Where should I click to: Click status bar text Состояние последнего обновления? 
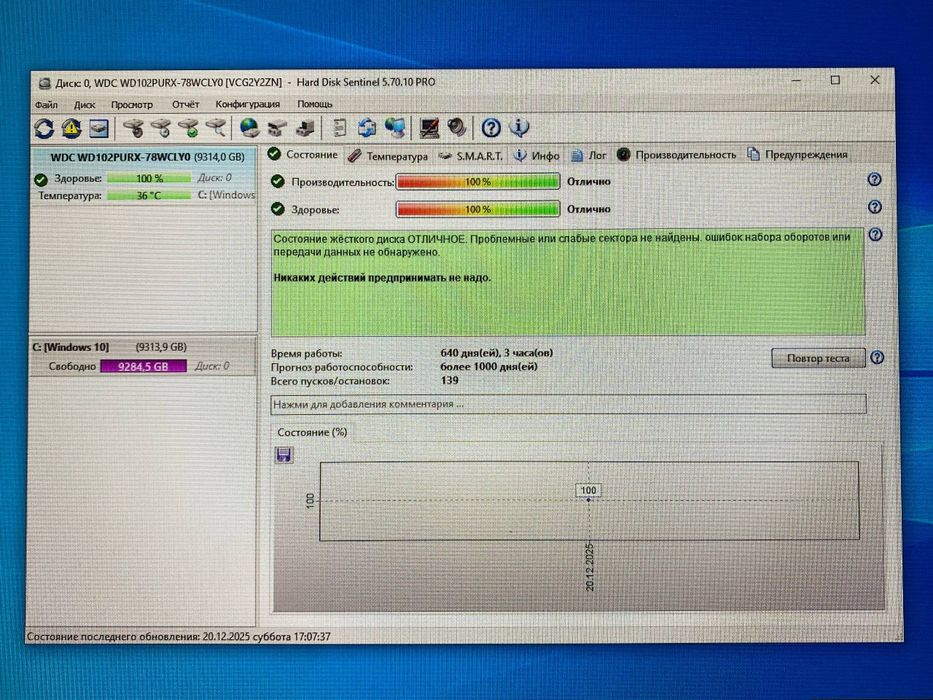click(179, 636)
